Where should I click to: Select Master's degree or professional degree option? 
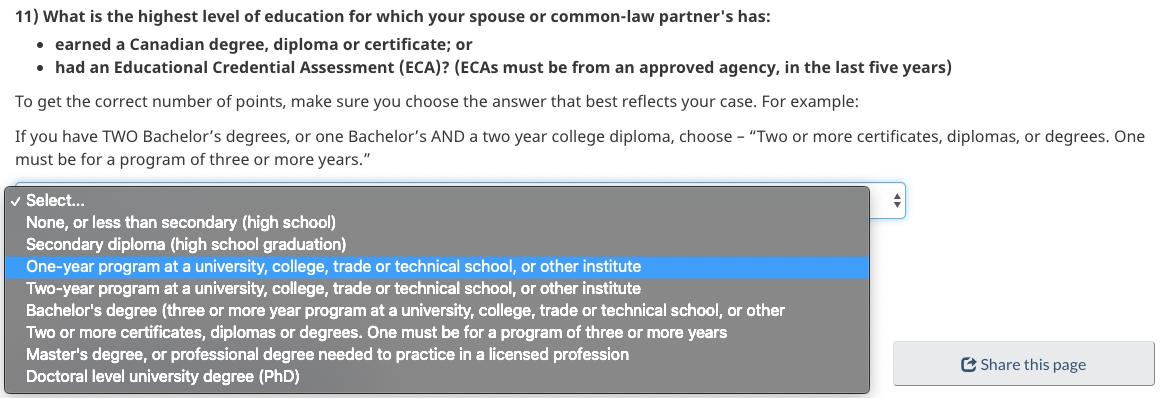pyautogui.click(x=436, y=354)
